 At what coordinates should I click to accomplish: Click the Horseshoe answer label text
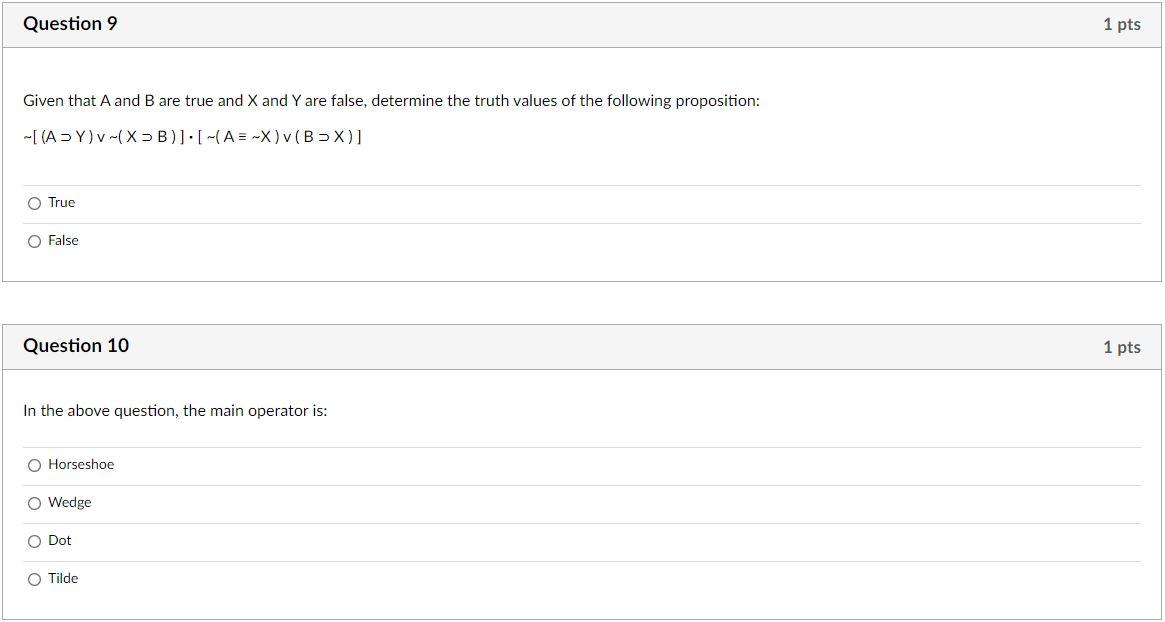[x=81, y=464]
